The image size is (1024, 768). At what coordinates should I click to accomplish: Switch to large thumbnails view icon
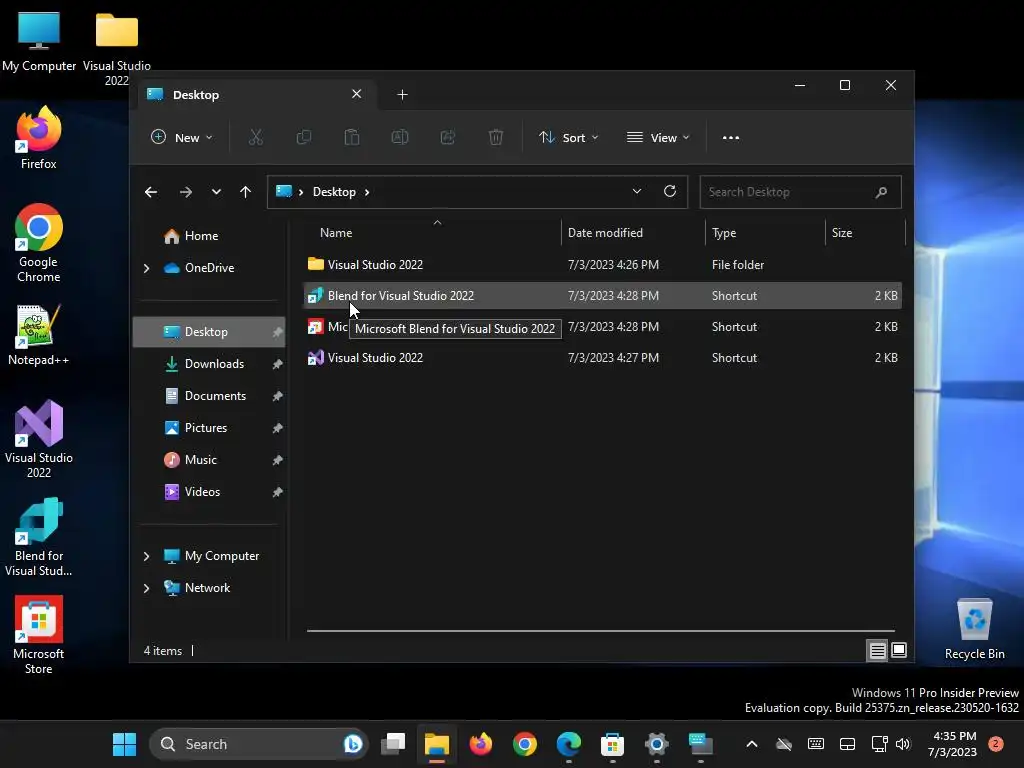899,650
